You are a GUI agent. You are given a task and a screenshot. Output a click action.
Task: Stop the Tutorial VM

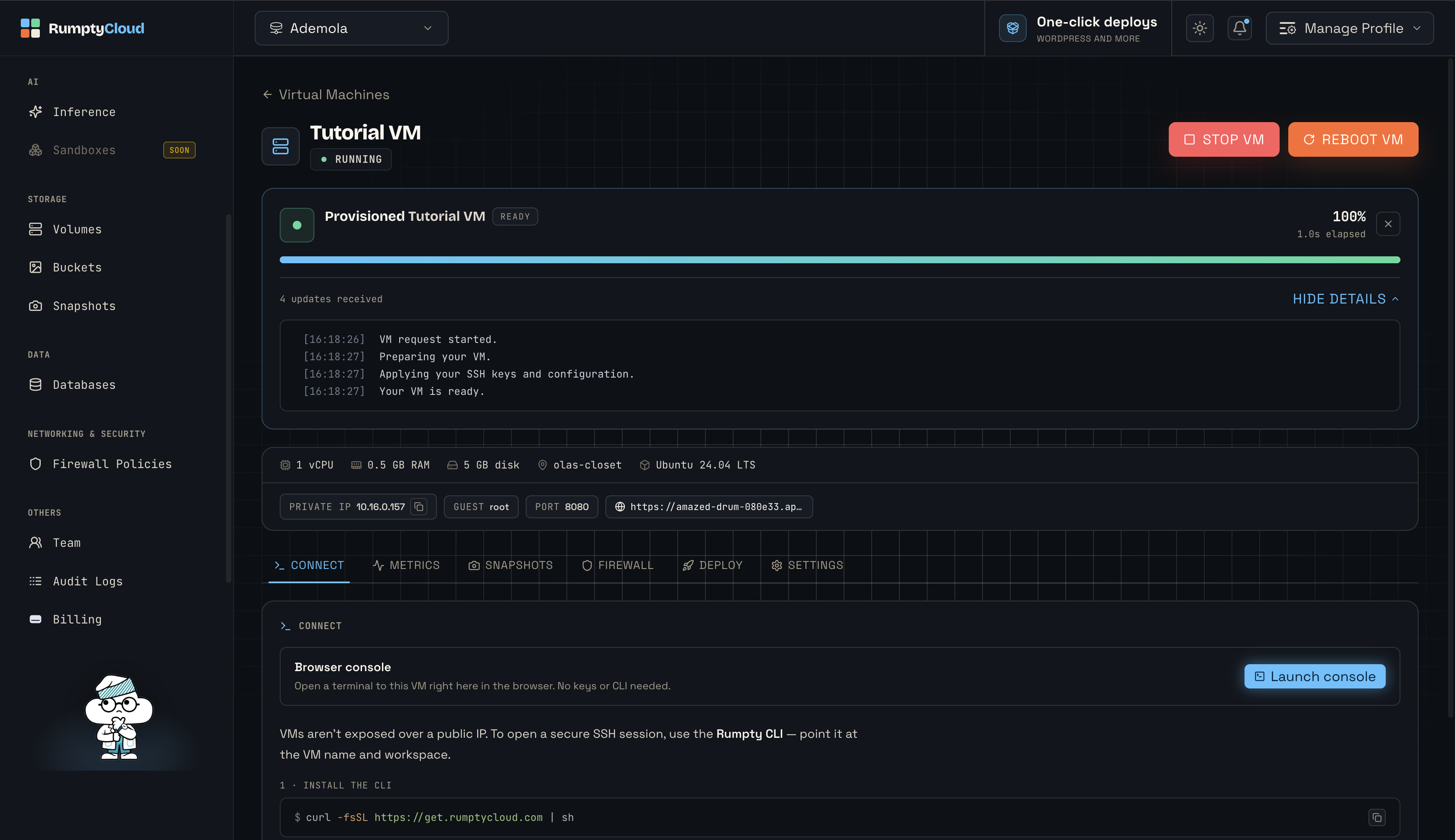point(1224,139)
